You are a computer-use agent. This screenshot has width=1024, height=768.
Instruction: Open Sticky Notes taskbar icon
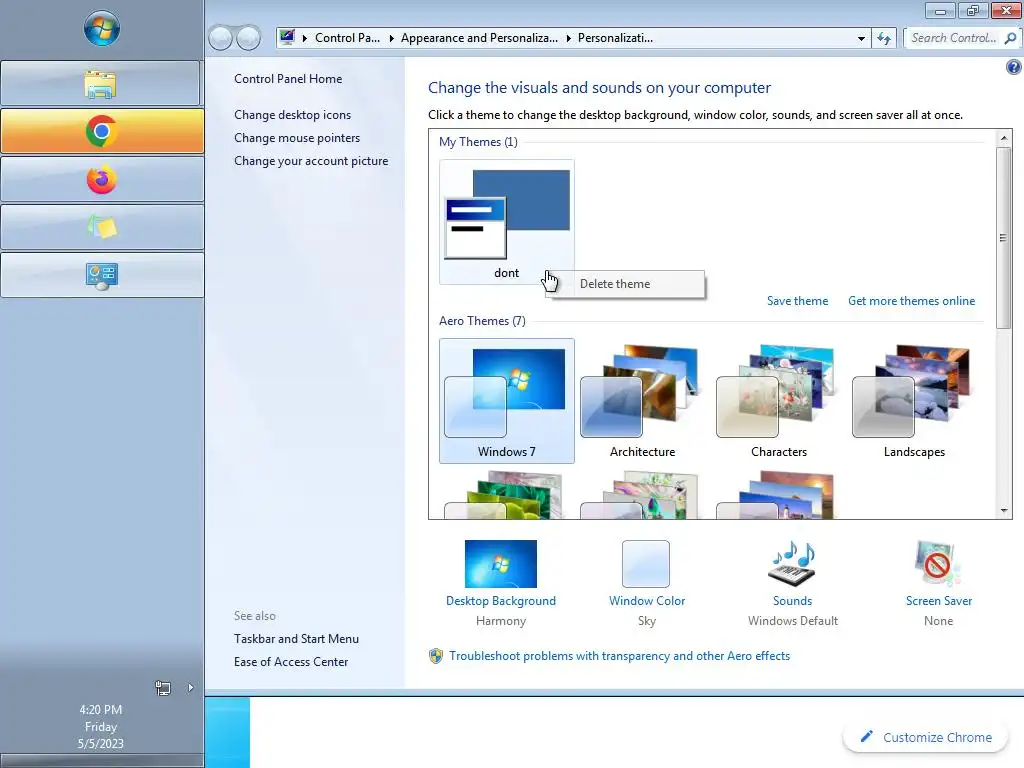102,227
